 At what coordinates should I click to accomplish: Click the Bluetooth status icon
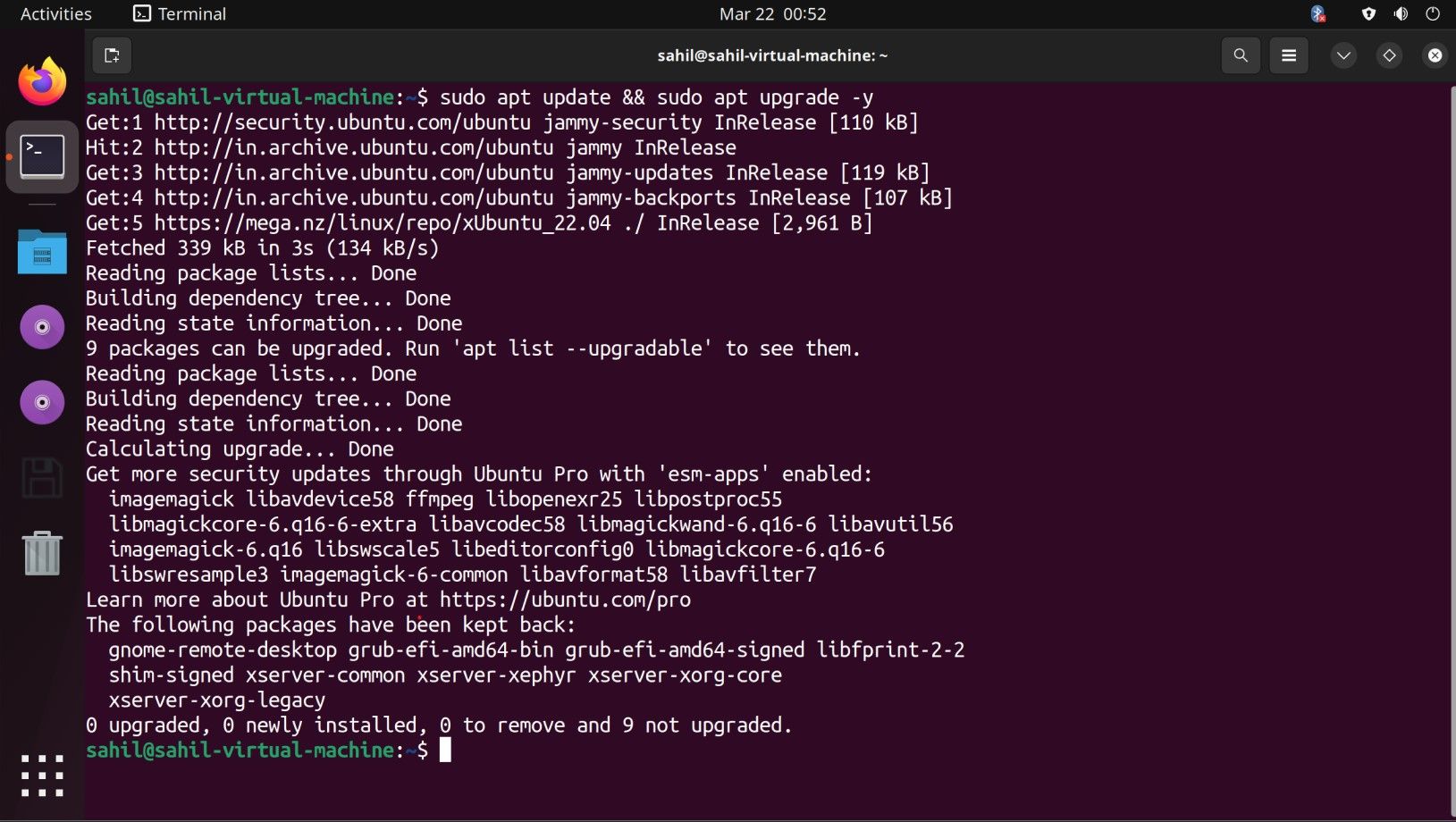[x=1317, y=13]
